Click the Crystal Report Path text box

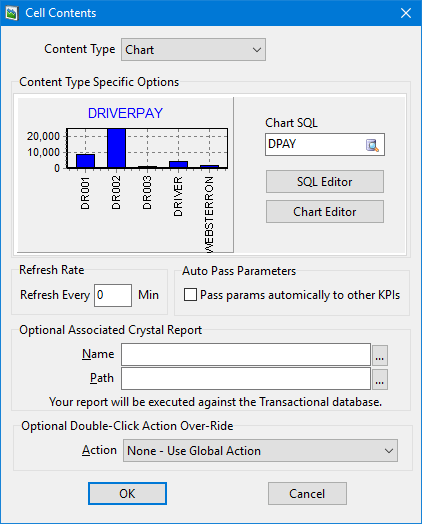pyautogui.click(x=246, y=379)
